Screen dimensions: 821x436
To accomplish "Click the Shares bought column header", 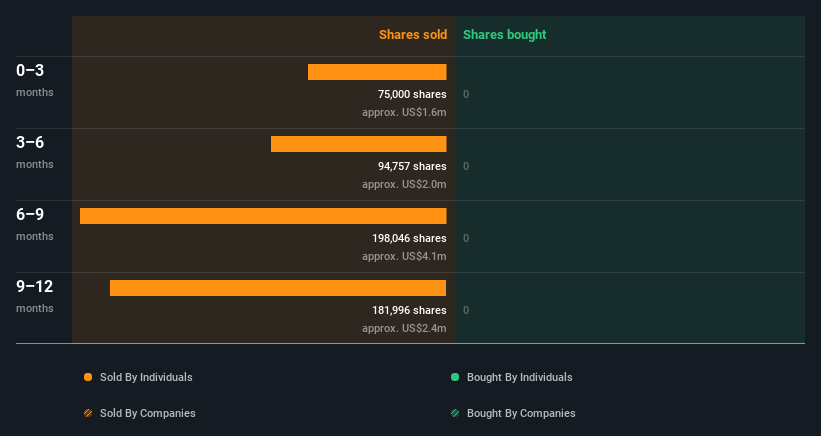I will (504, 35).
